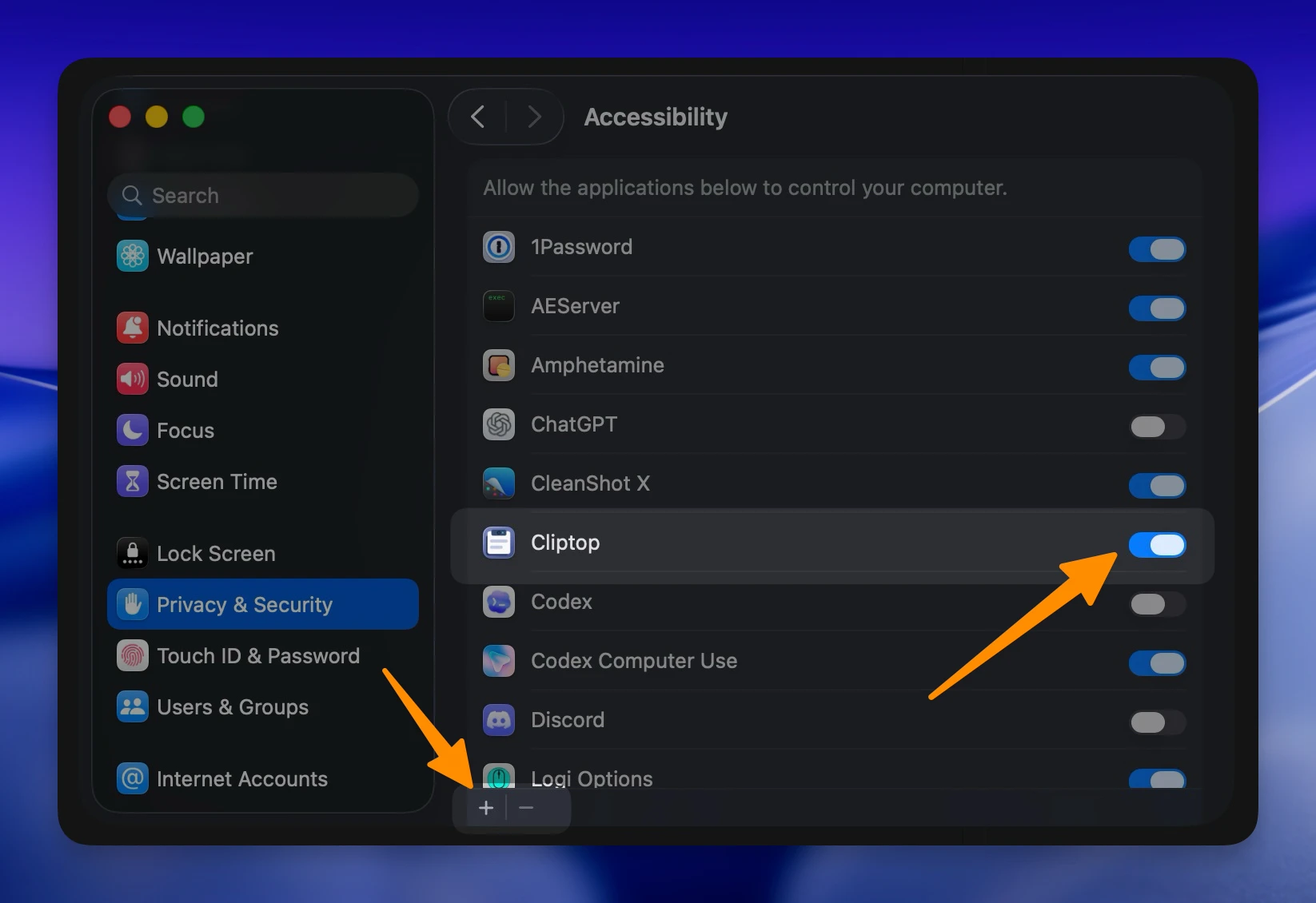Click the Codex Computer Use icon
The image size is (1316, 903).
pyautogui.click(x=499, y=661)
